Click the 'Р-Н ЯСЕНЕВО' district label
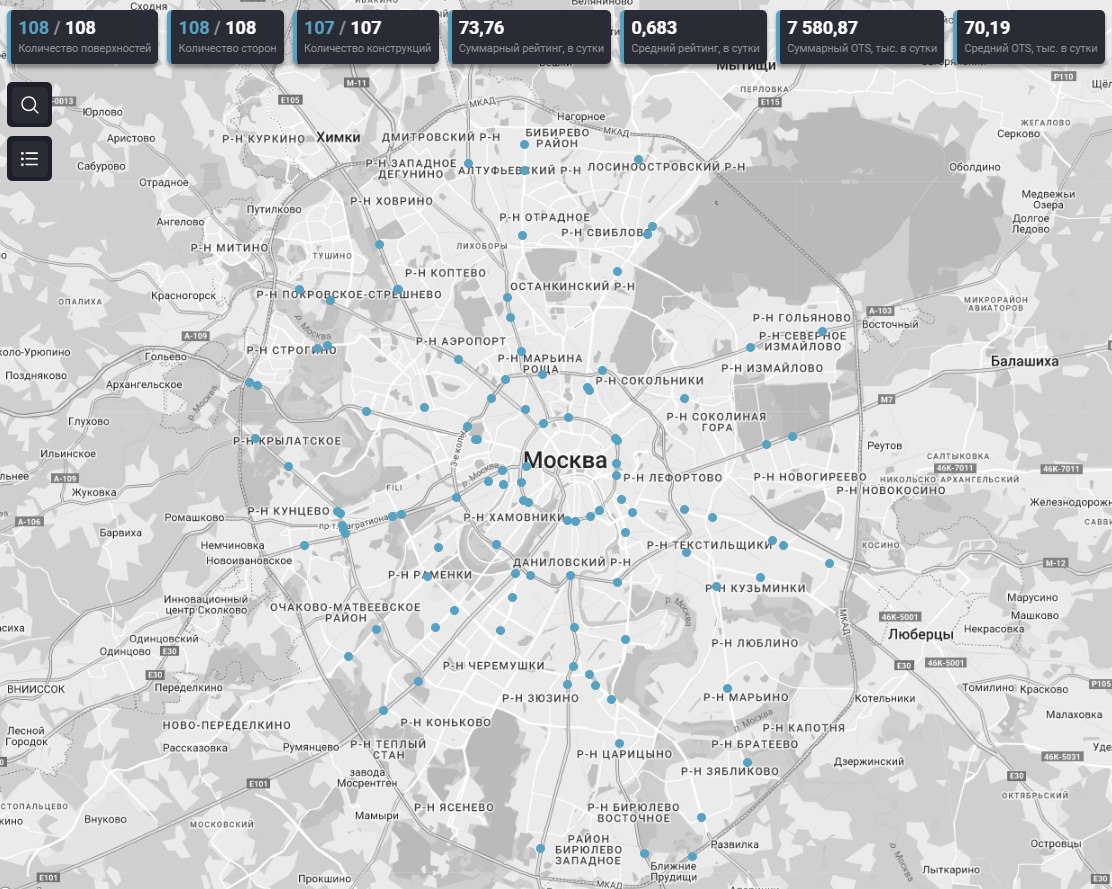This screenshot has height=889, width=1112. (x=454, y=807)
